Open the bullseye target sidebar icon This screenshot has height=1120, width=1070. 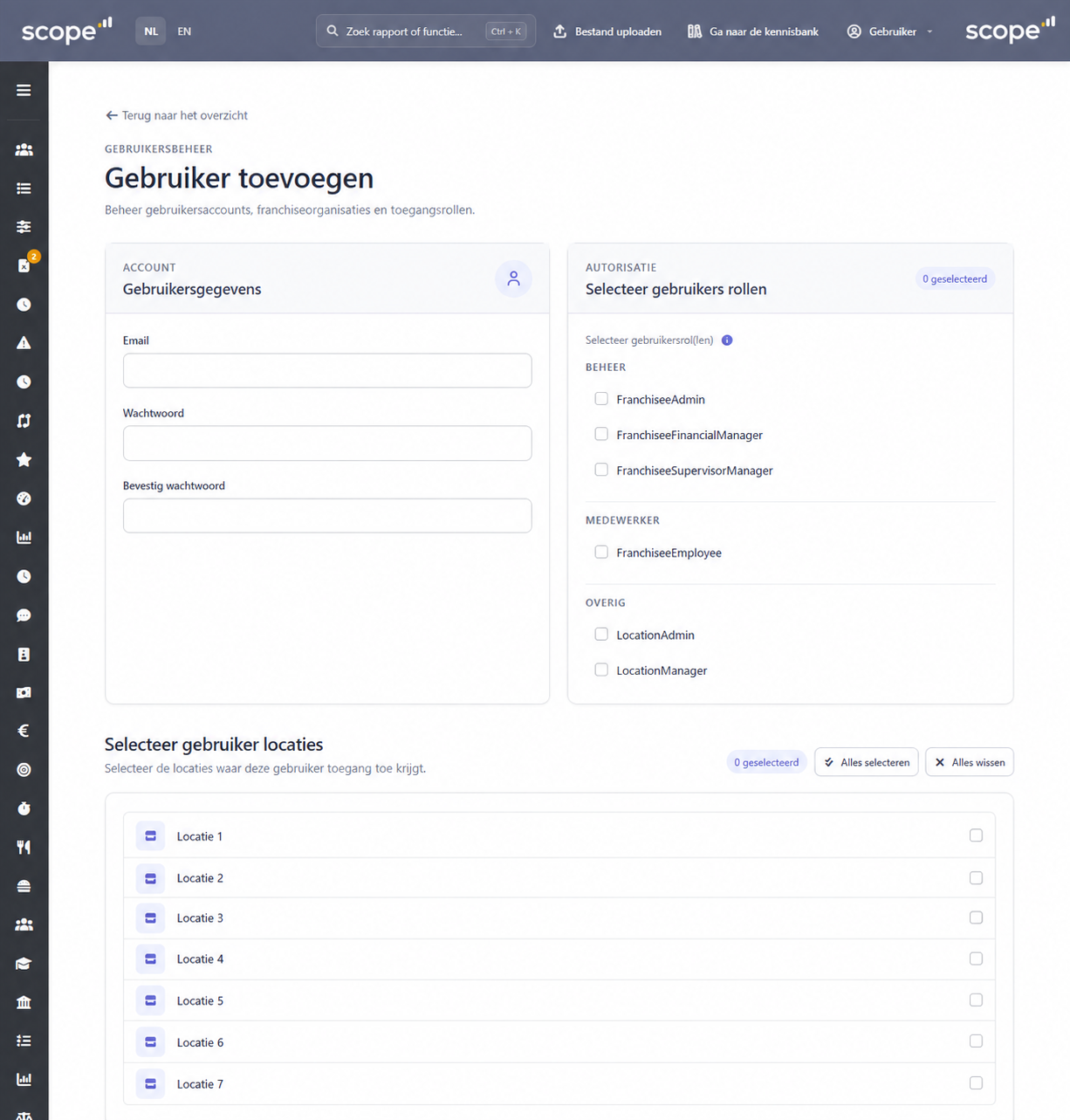click(24, 770)
